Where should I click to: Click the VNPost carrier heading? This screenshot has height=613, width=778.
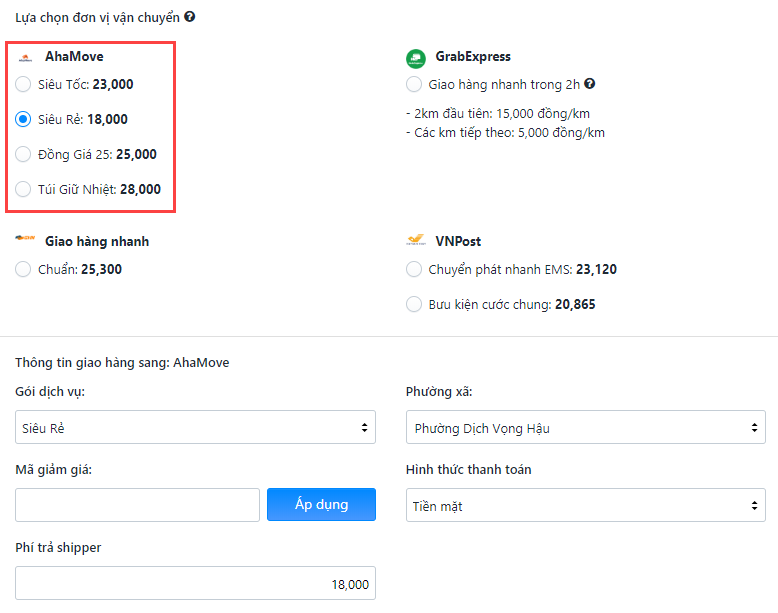click(x=458, y=241)
